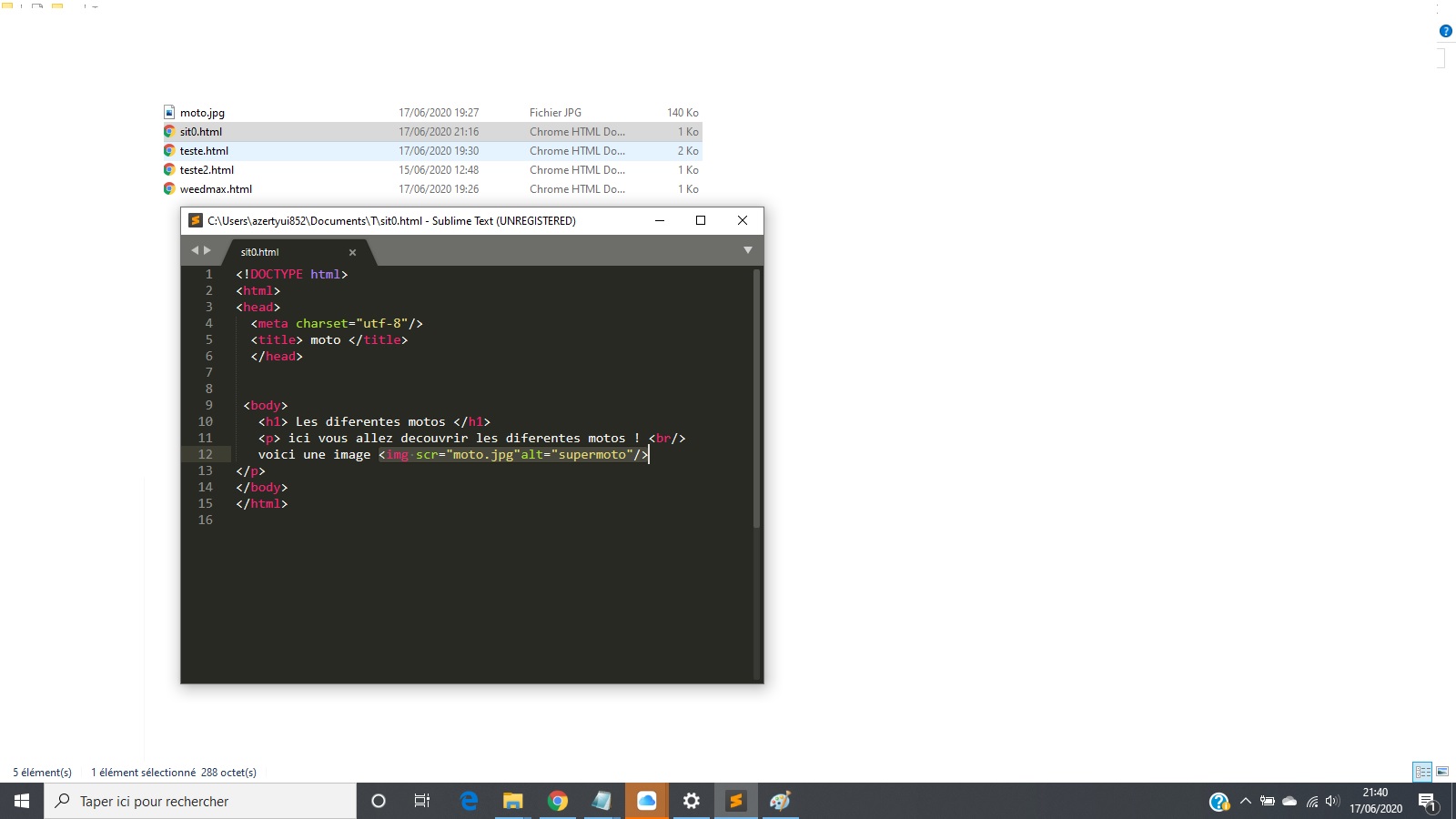
Task: Go to previous tab with left arrow
Action: [x=194, y=250]
